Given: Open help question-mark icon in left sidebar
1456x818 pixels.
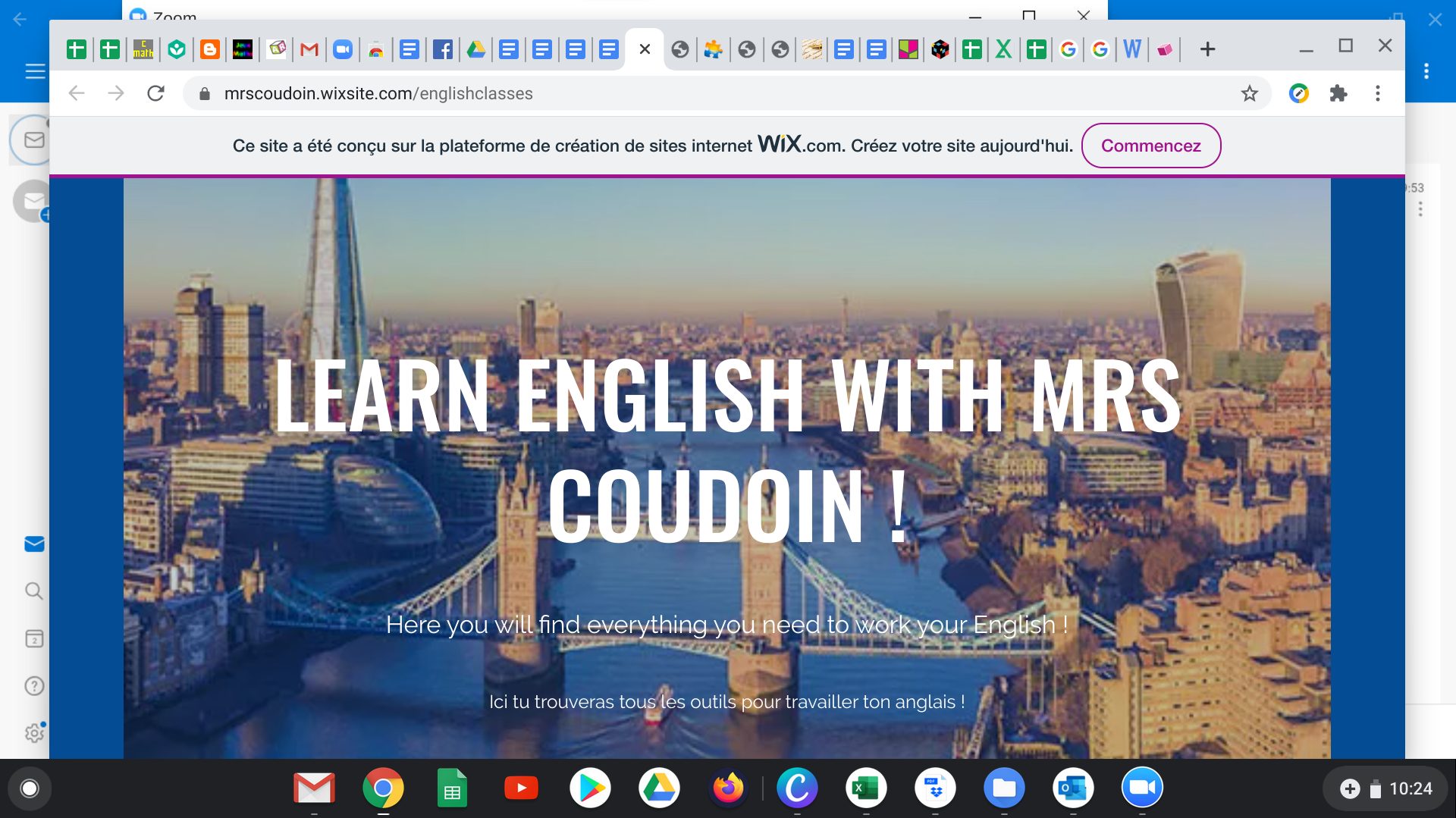Looking at the screenshot, I should click(x=33, y=686).
